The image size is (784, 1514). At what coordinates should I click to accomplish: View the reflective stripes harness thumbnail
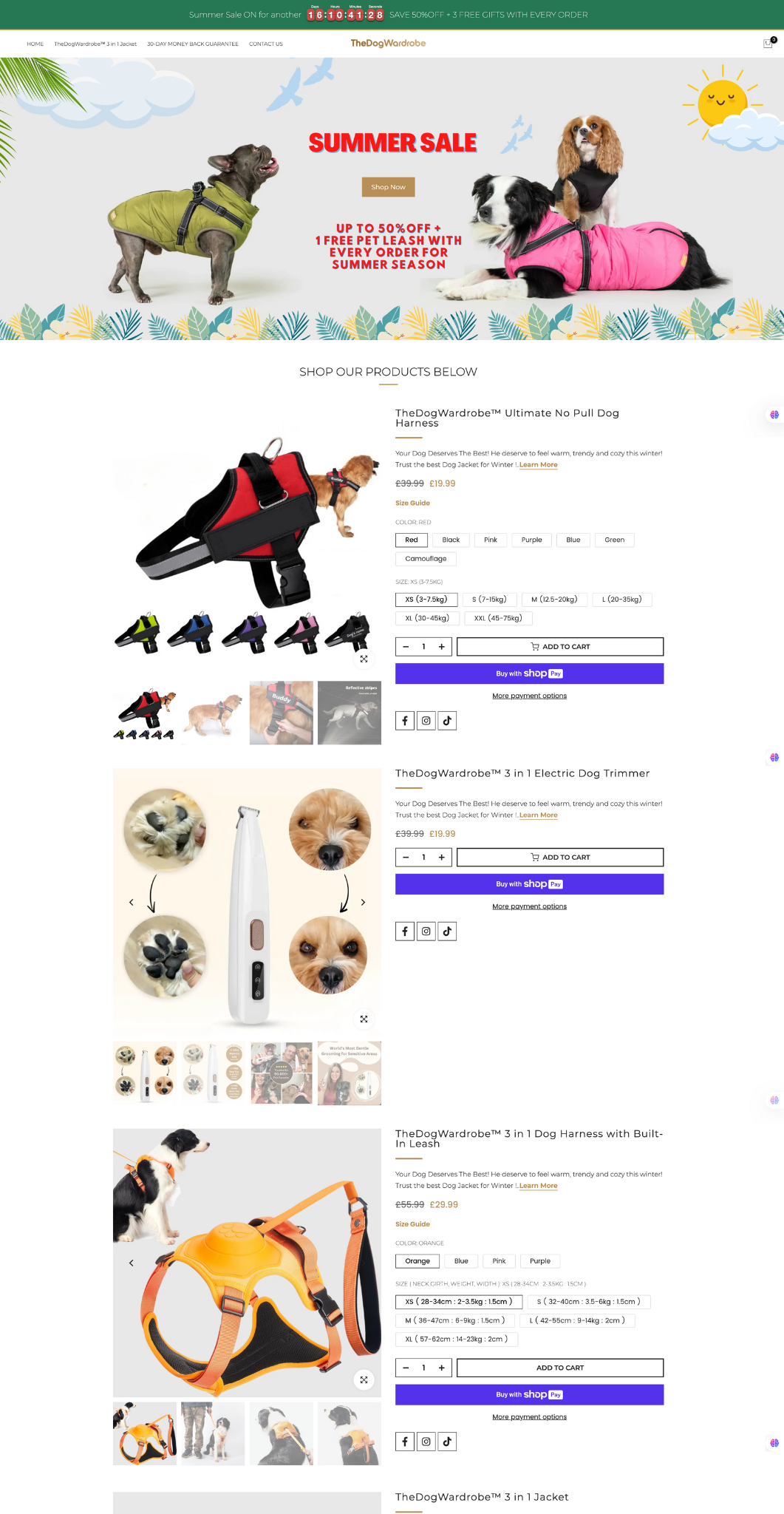click(x=350, y=713)
